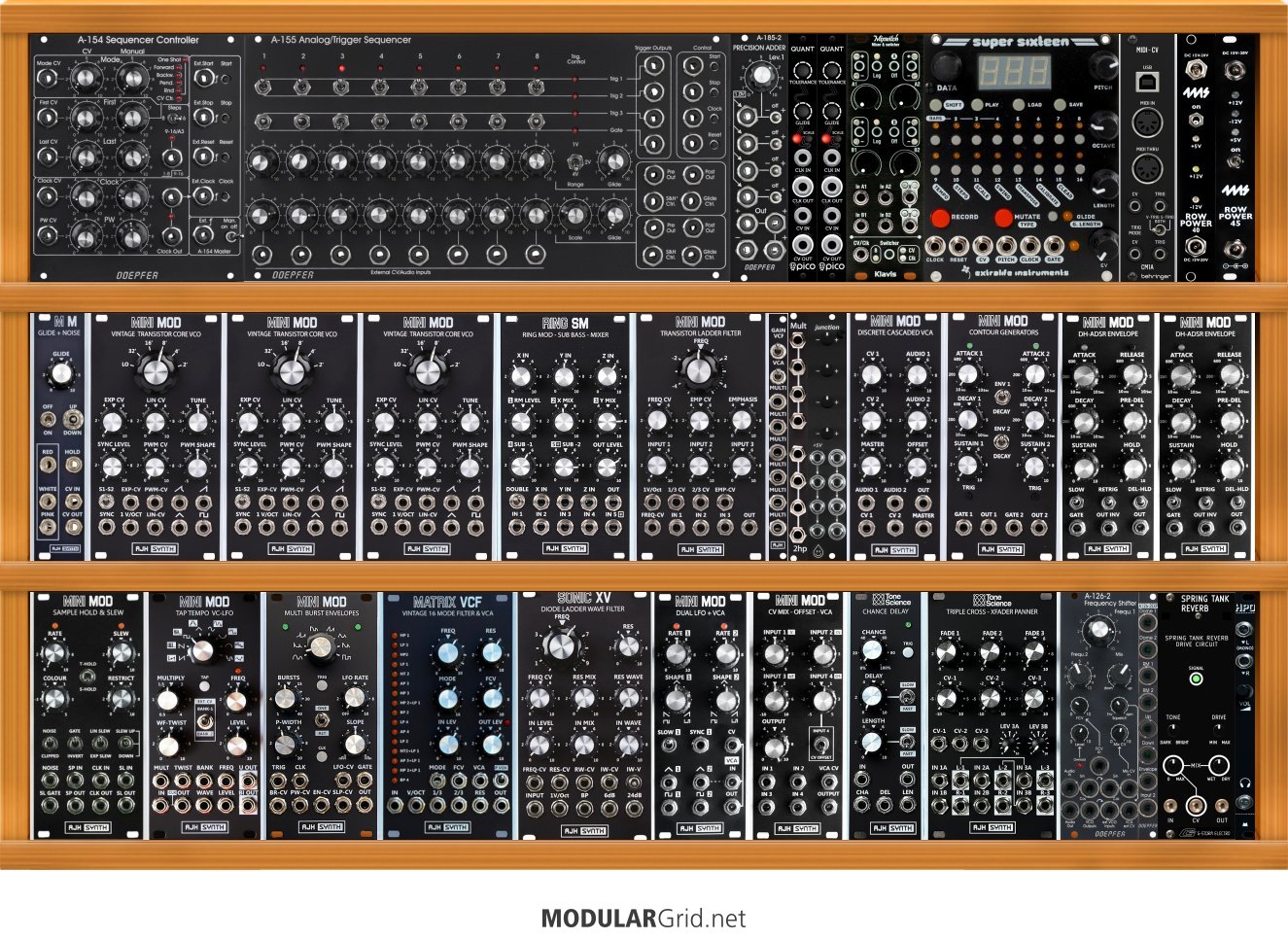
Task: Click the Reset jack in A-155 Control section
Action: tap(692, 144)
